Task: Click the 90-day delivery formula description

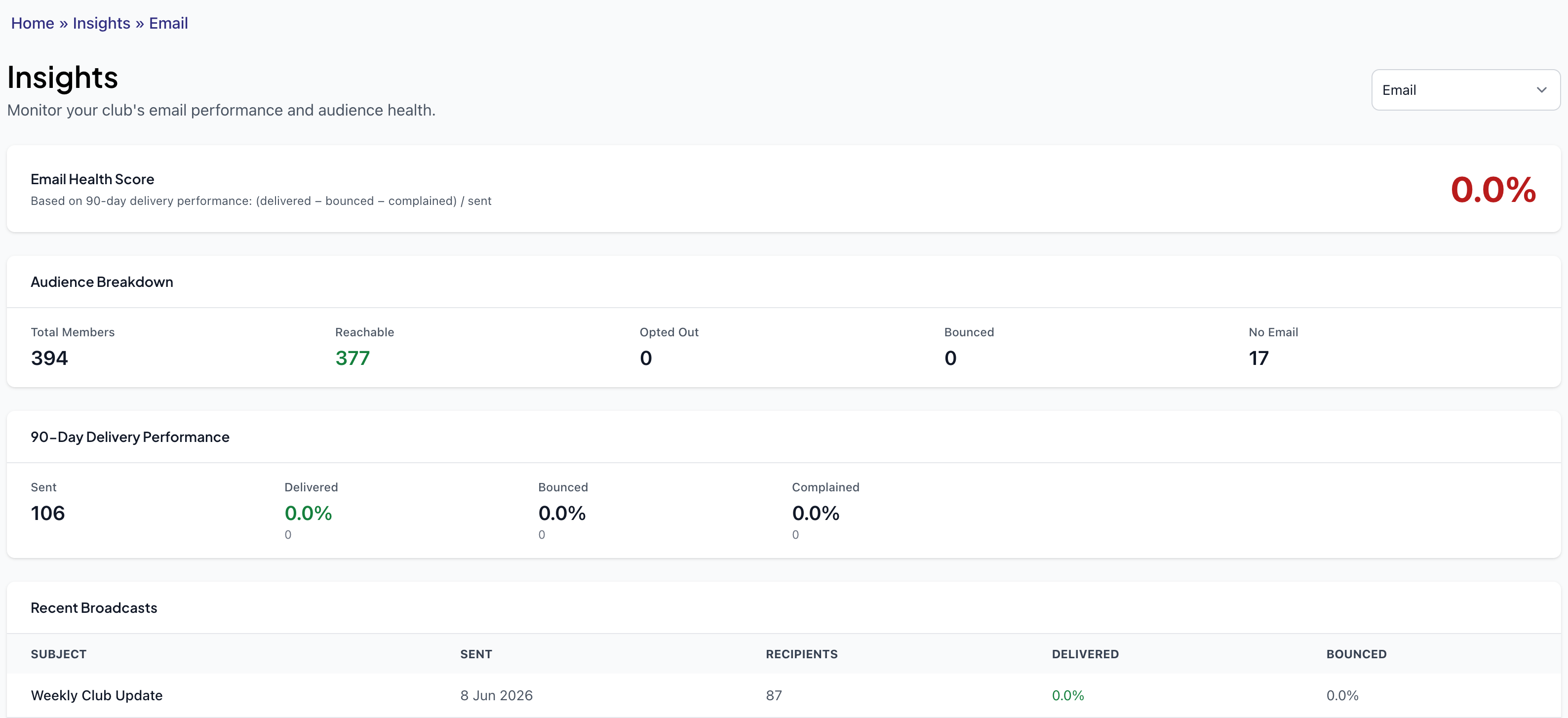Action: [x=261, y=201]
